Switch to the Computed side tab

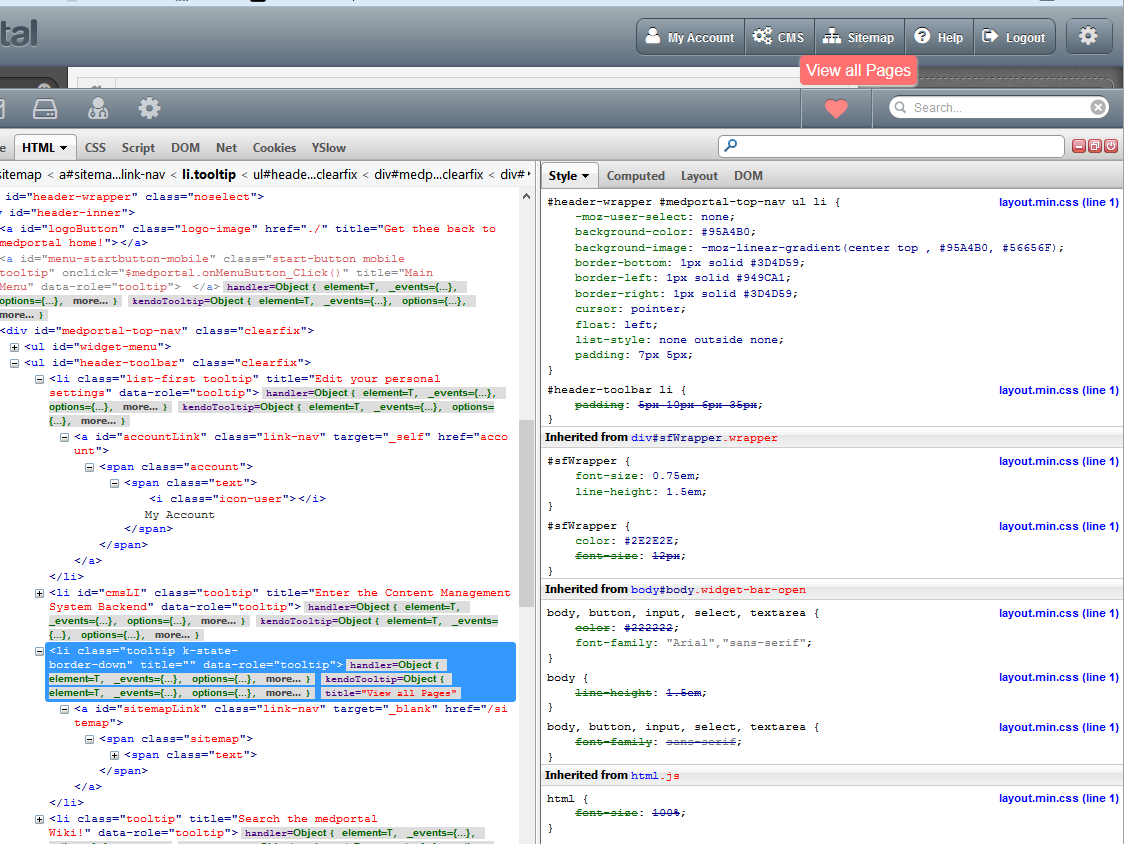coord(635,176)
